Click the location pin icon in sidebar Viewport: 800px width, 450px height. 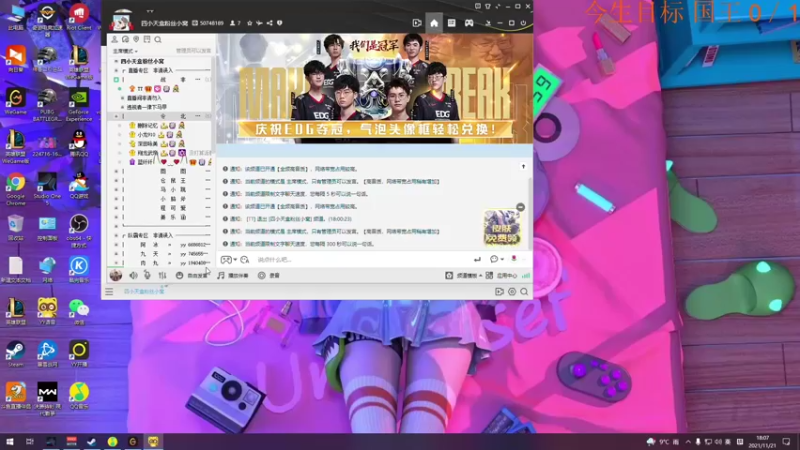(x=136, y=39)
